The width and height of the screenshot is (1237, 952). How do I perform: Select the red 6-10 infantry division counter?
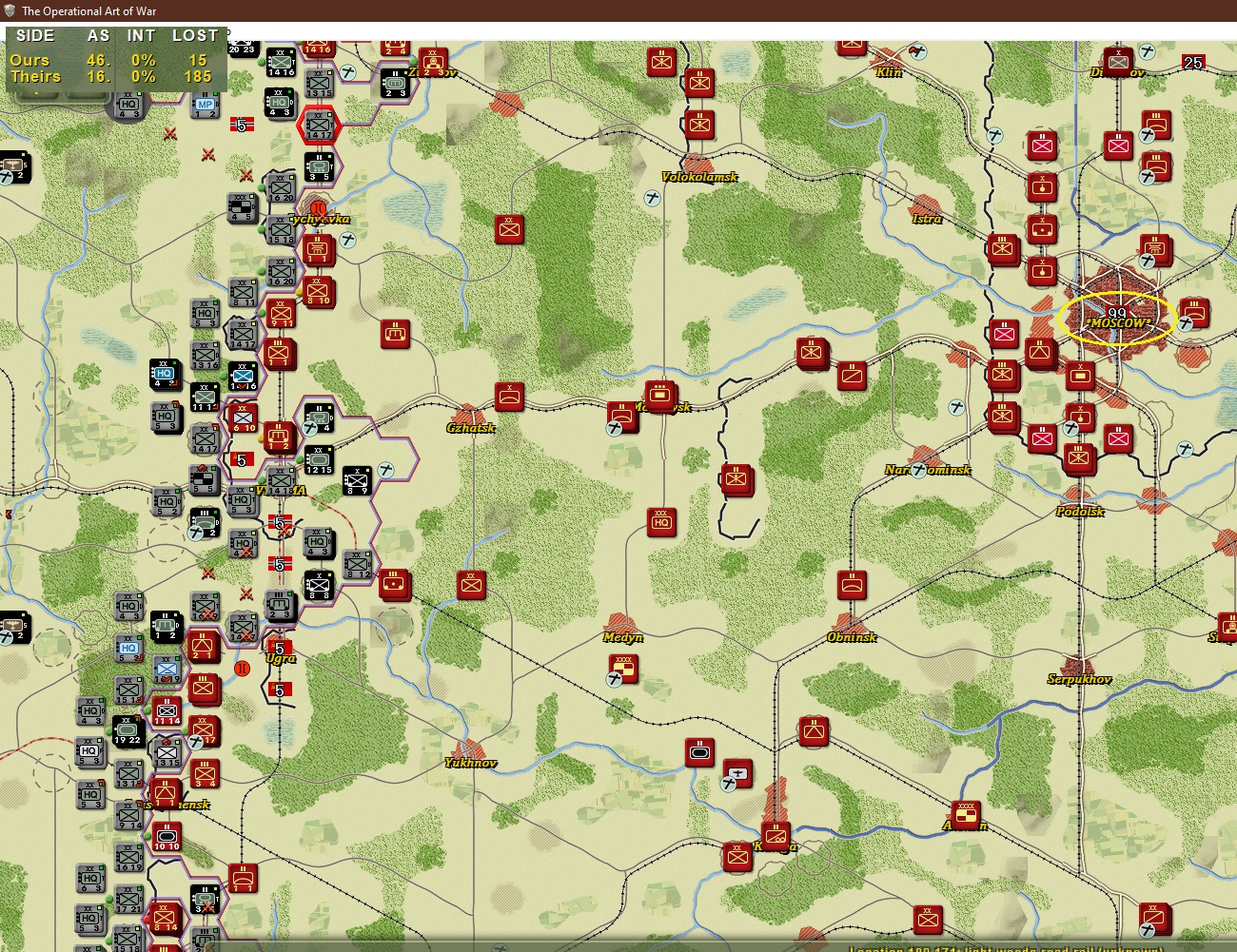(243, 417)
